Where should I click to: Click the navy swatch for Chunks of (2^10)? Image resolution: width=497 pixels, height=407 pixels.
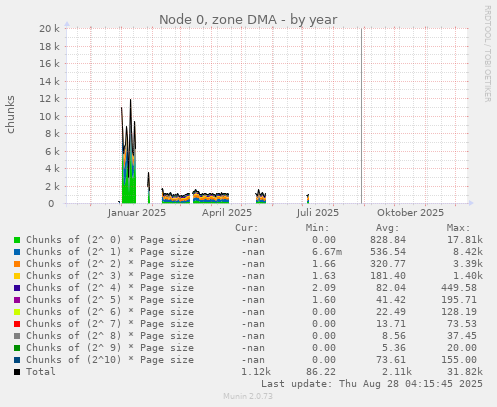[17, 360]
